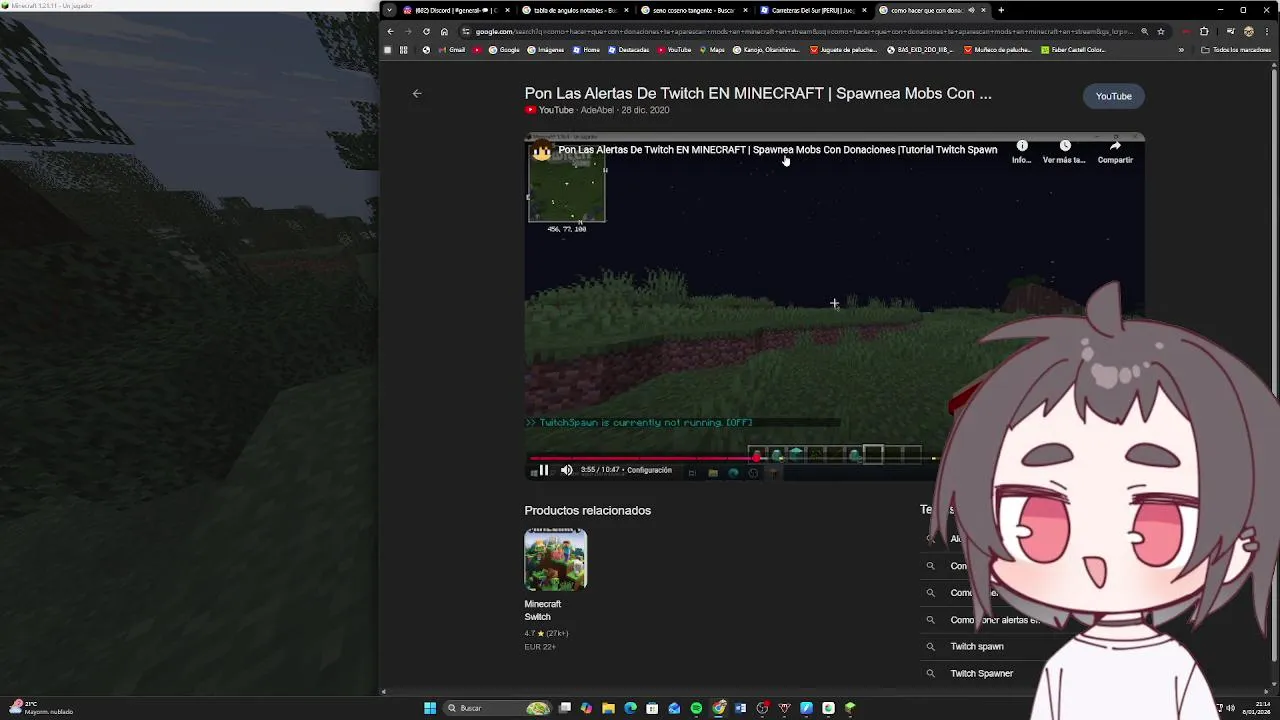This screenshot has width=1280, height=720.
Task: Open the apps grid icon in bookmarks bar
Action: pos(404,49)
